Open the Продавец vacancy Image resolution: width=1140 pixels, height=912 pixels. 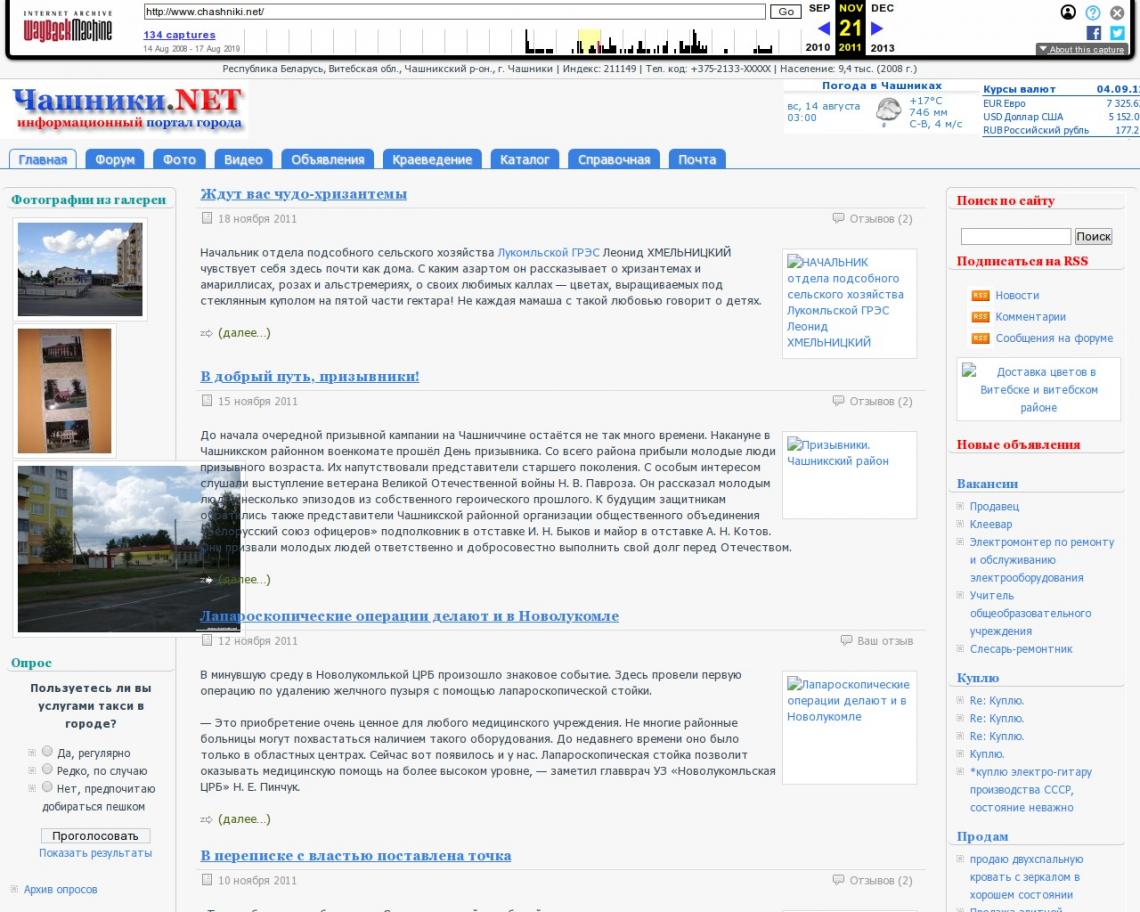994,506
